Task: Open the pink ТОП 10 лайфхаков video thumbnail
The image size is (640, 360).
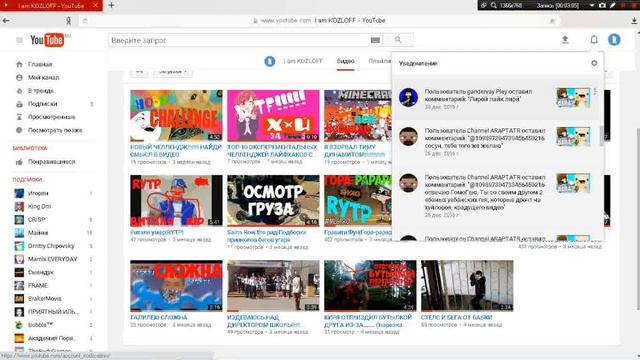Action: pos(273,116)
